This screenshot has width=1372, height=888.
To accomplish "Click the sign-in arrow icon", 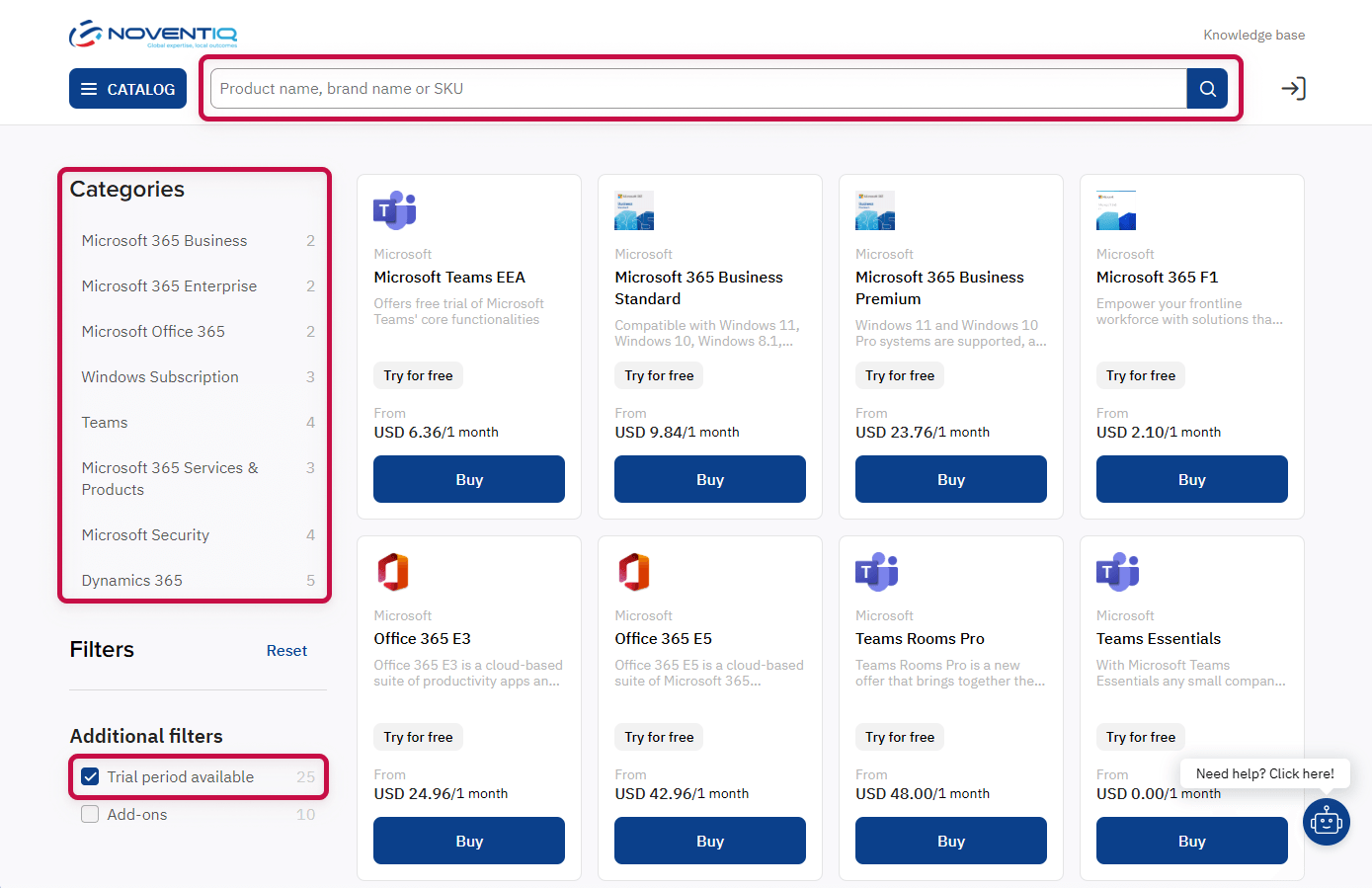I will click(x=1294, y=88).
